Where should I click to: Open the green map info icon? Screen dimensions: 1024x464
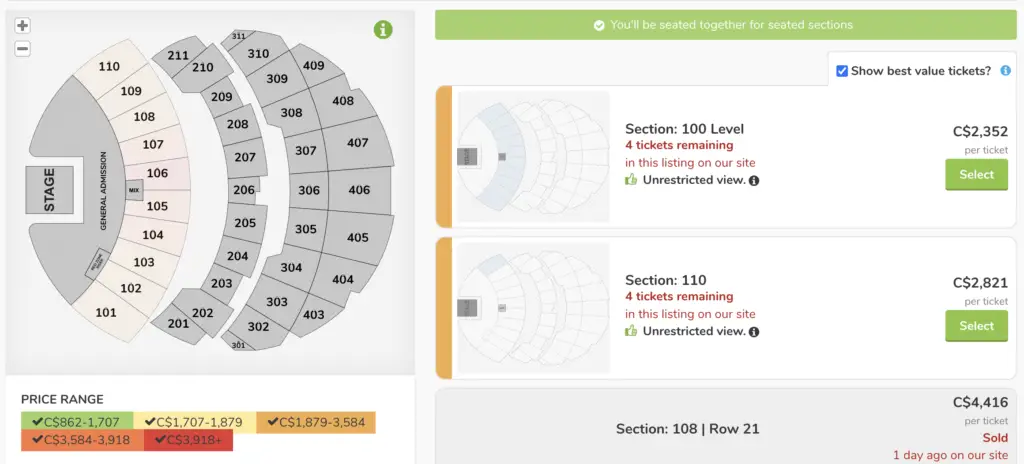tap(383, 29)
